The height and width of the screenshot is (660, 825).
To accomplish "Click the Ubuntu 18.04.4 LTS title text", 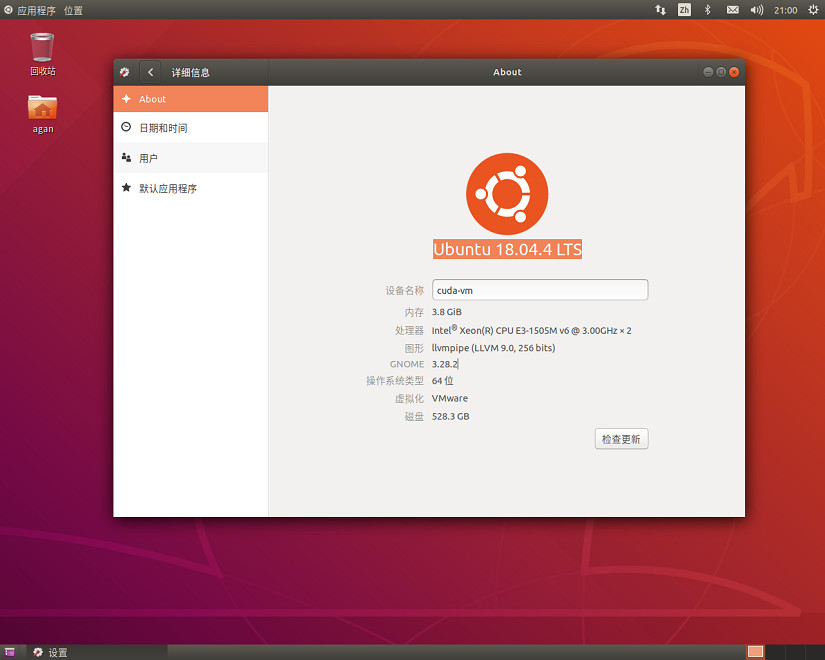I will (x=507, y=249).
